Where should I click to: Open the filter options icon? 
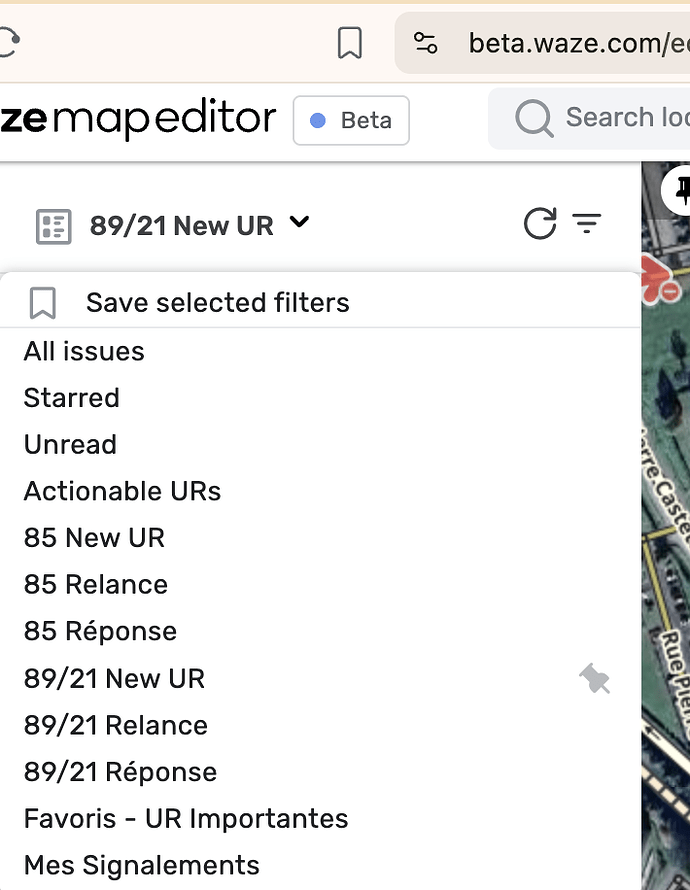[587, 224]
